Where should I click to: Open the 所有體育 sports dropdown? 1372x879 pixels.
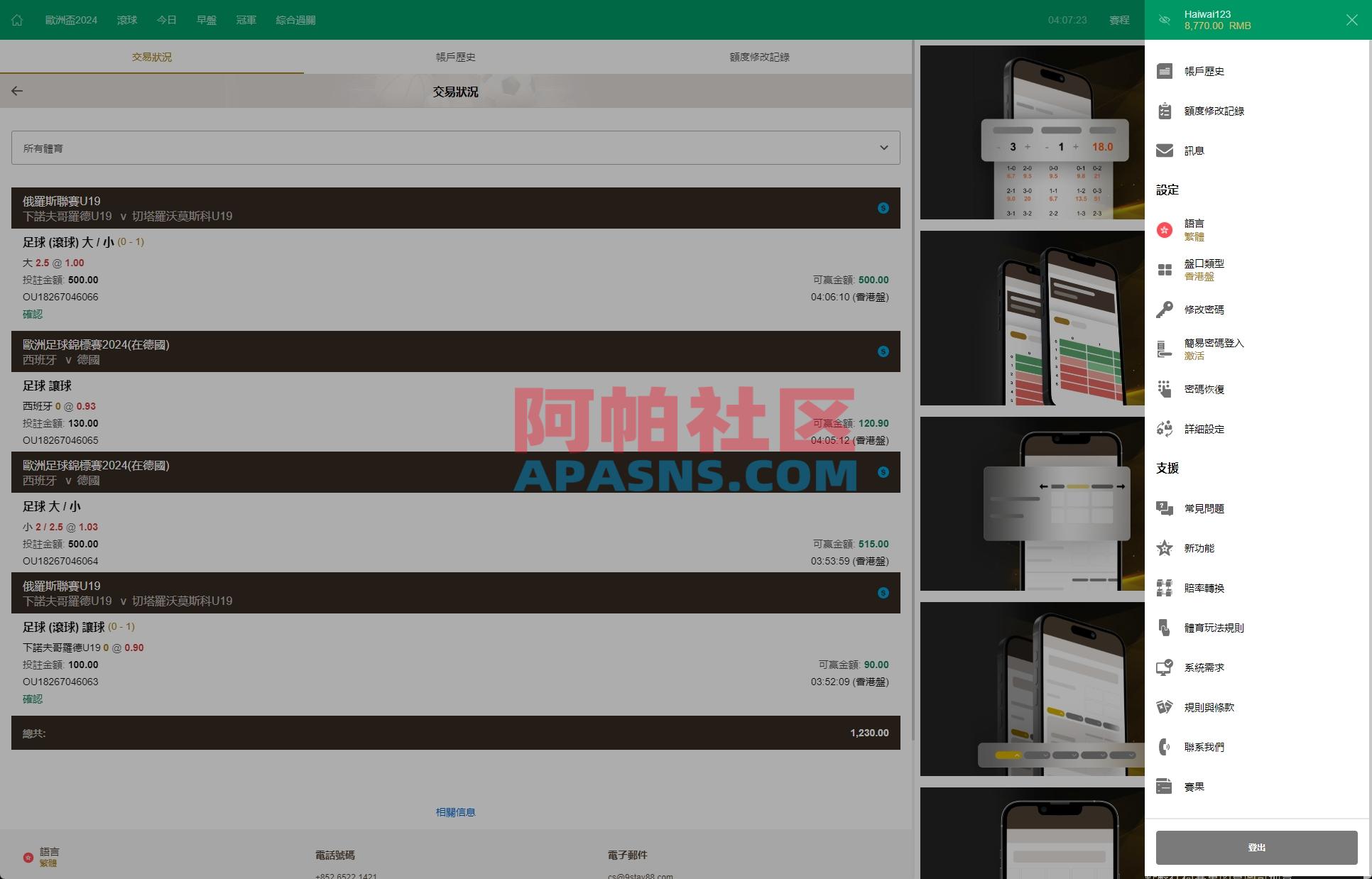click(455, 147)
